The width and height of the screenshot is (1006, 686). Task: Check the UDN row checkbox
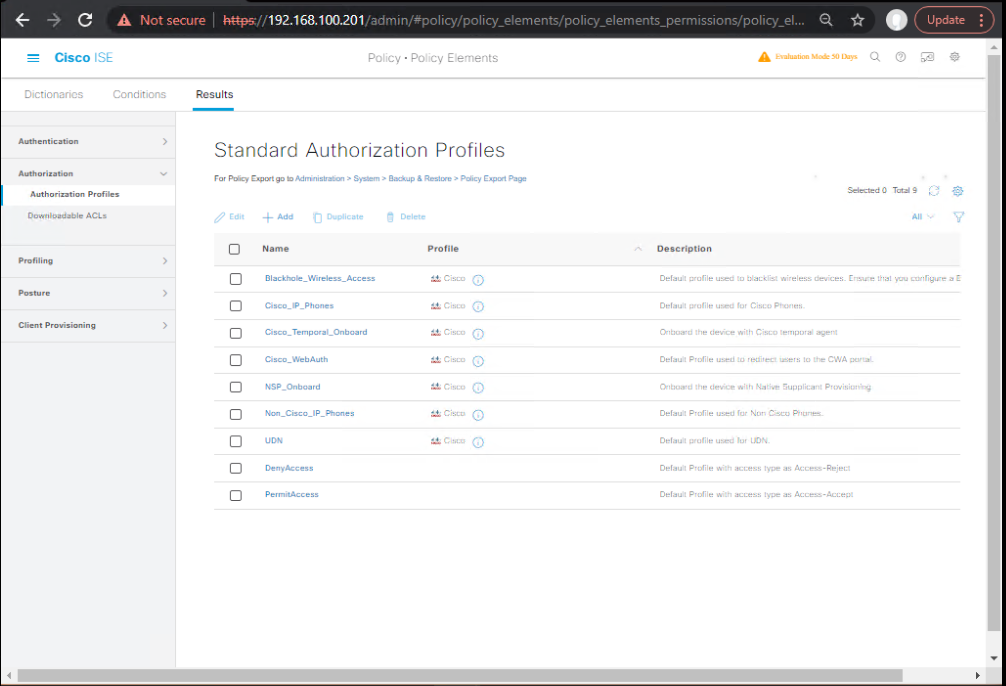click(x=235, y=442)
